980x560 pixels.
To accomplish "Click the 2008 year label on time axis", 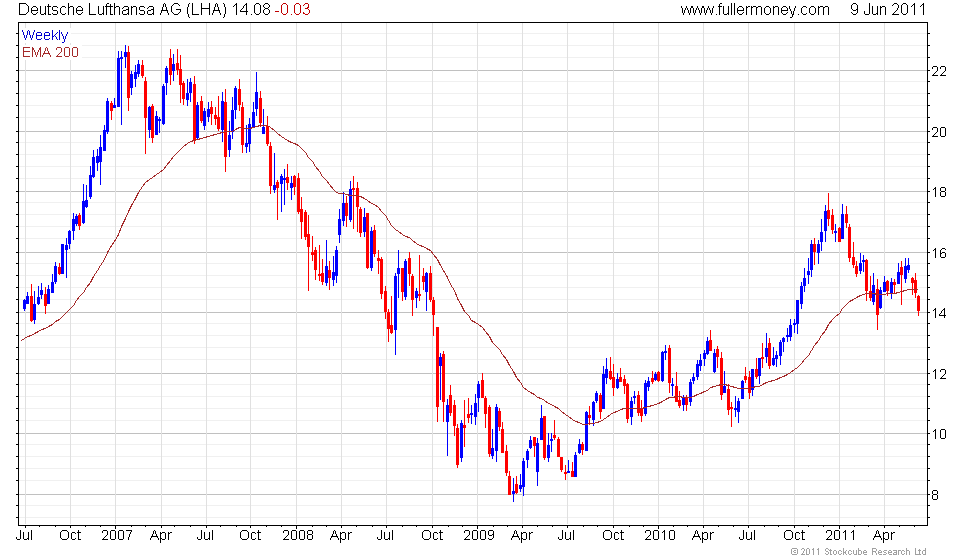I will pyautogui.click(x=298, y=536).
